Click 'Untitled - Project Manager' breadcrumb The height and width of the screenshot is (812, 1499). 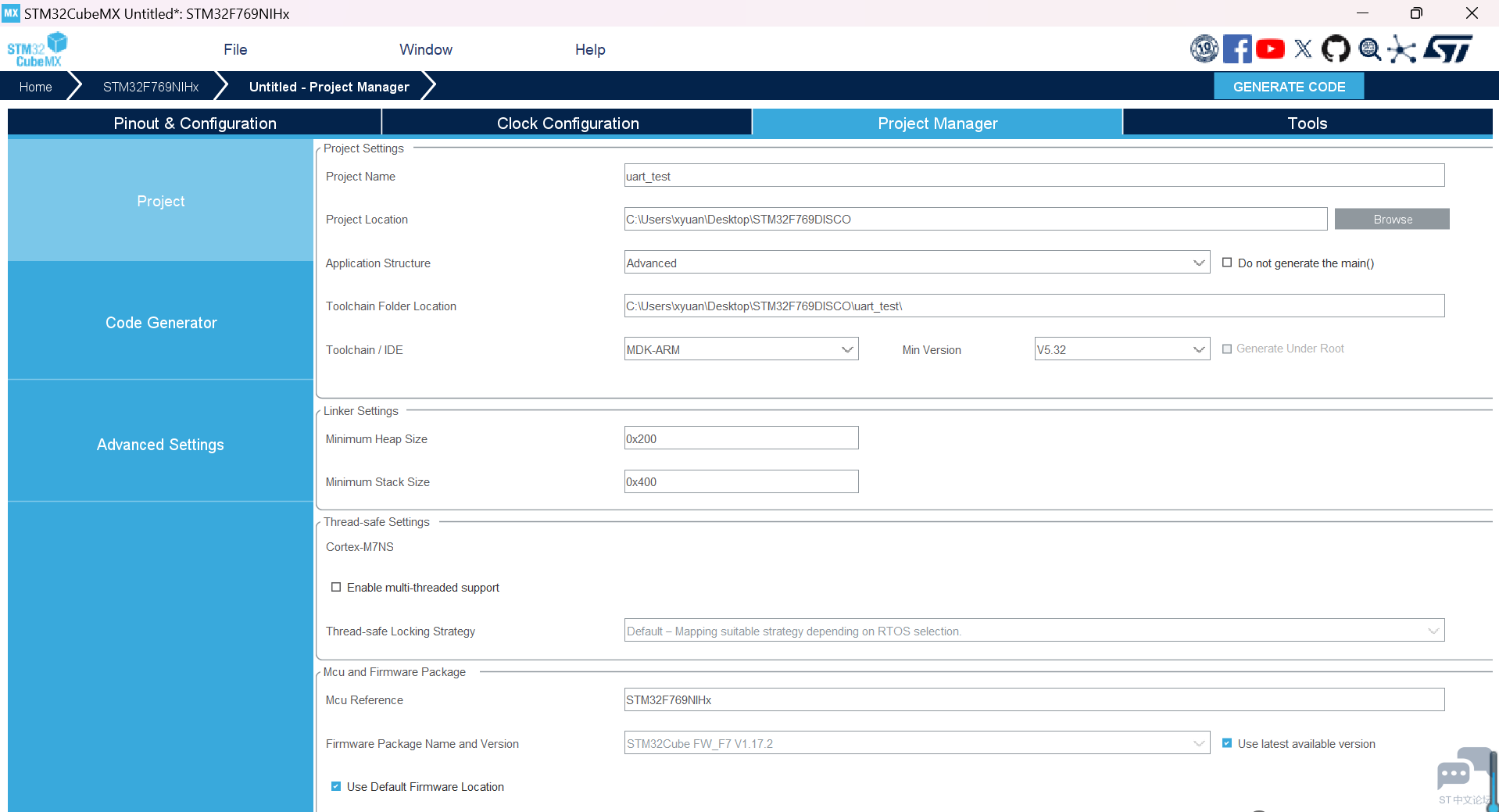click(329, 87)
